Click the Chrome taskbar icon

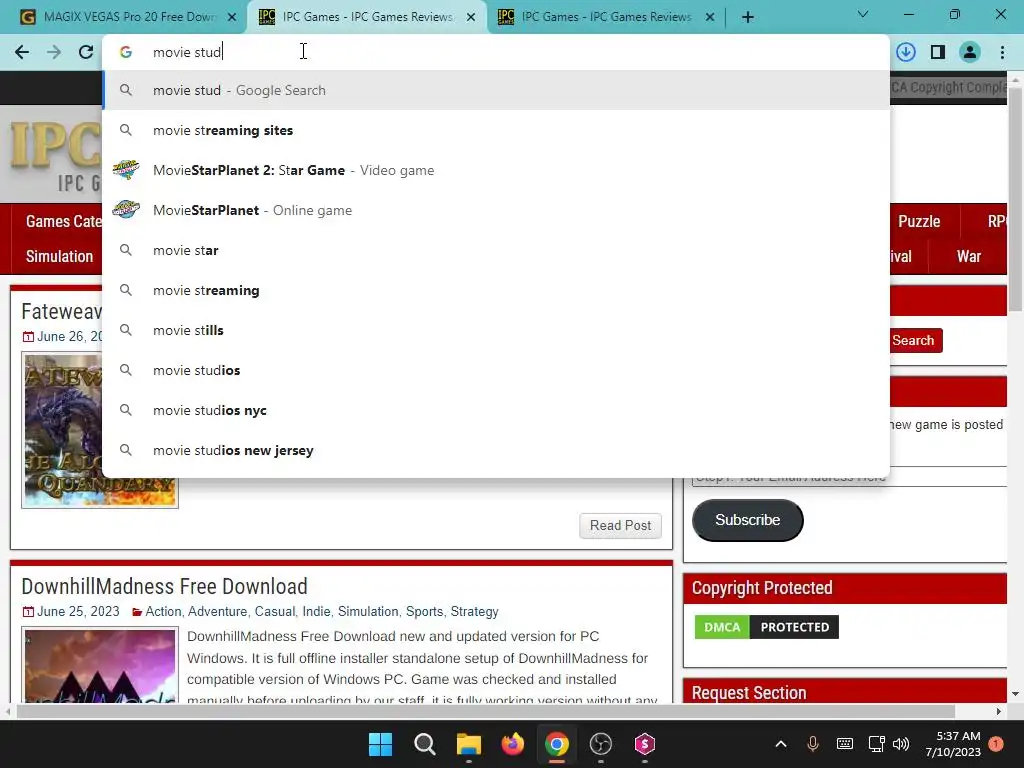[x=557, y=744]
